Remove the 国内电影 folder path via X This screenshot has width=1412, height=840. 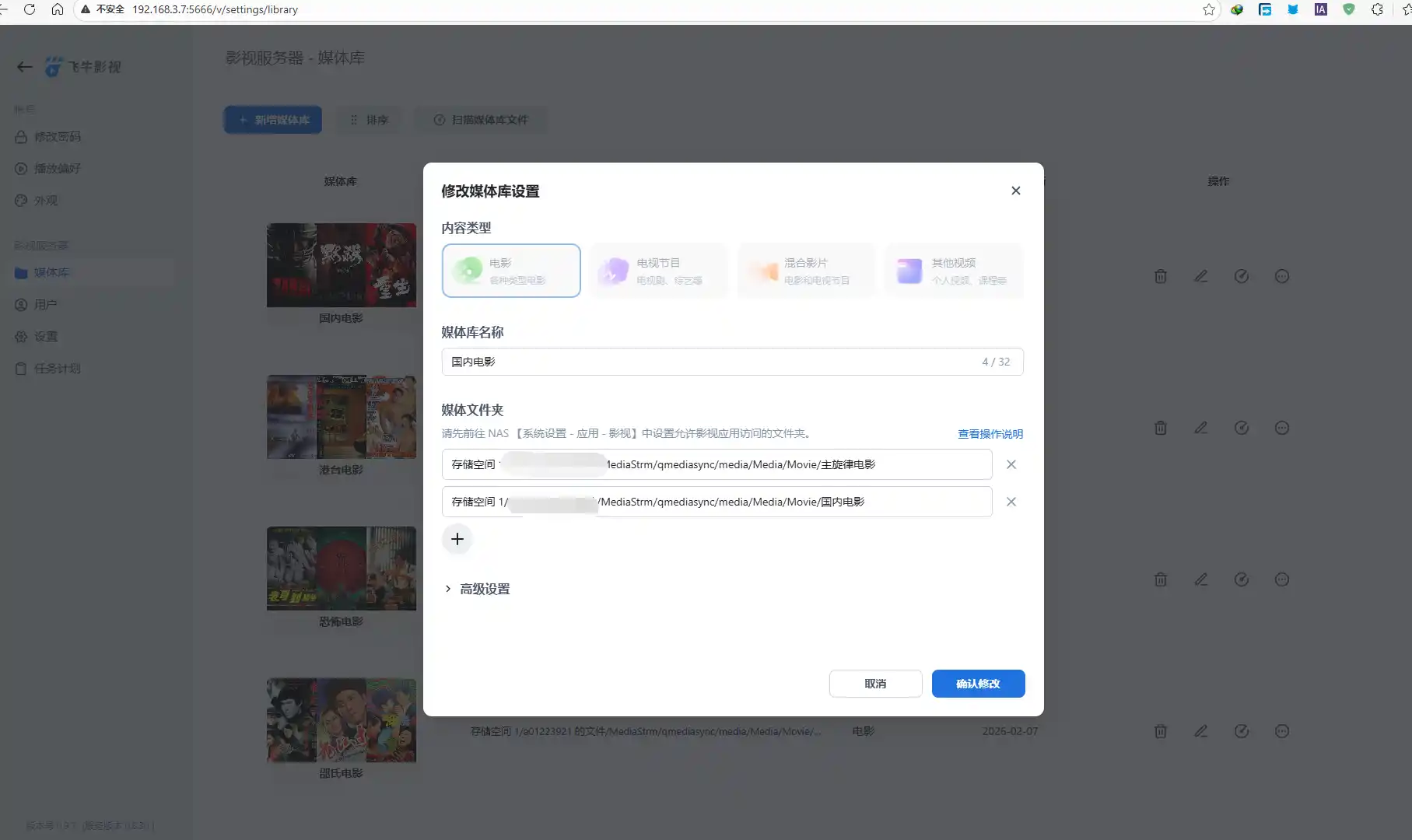1011,502
